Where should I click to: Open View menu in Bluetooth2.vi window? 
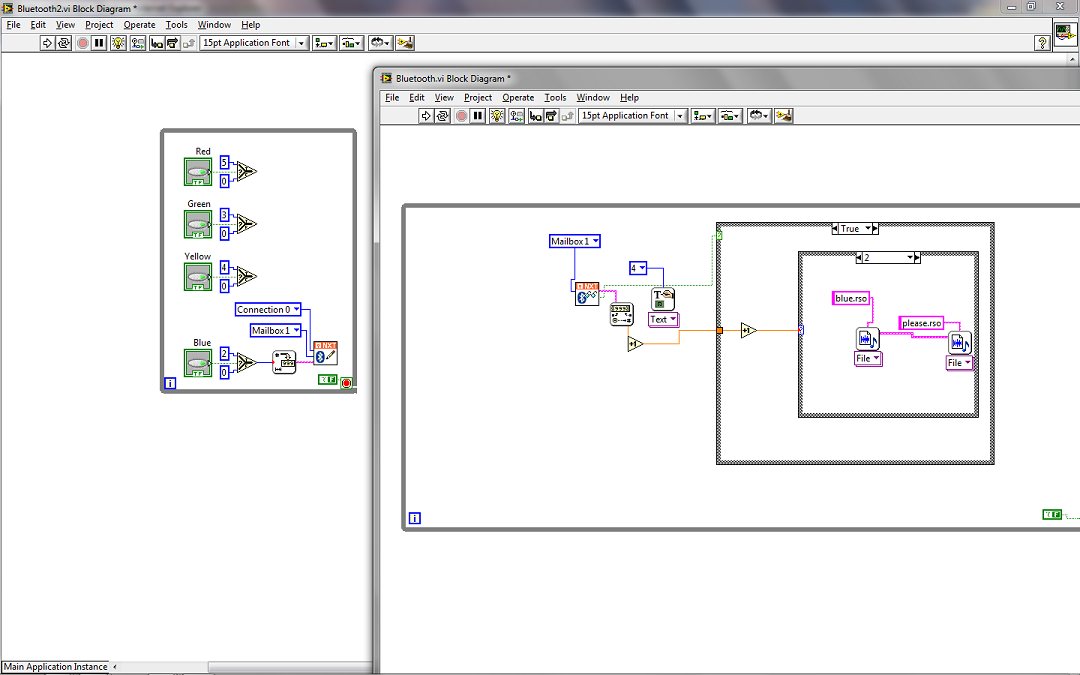click(x=65, y=25)
